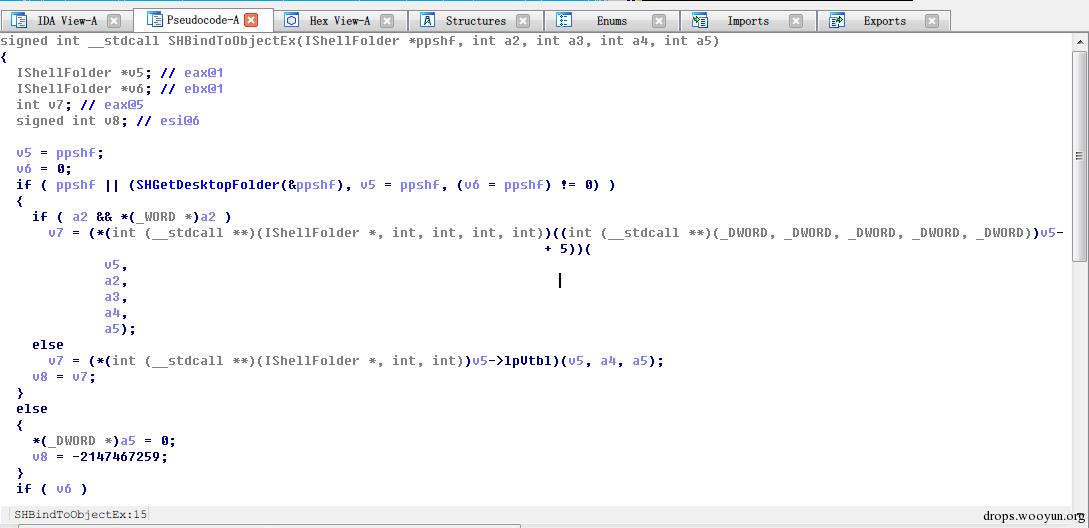
Task: Click the 'a3,' argument line
Action: 116,297
